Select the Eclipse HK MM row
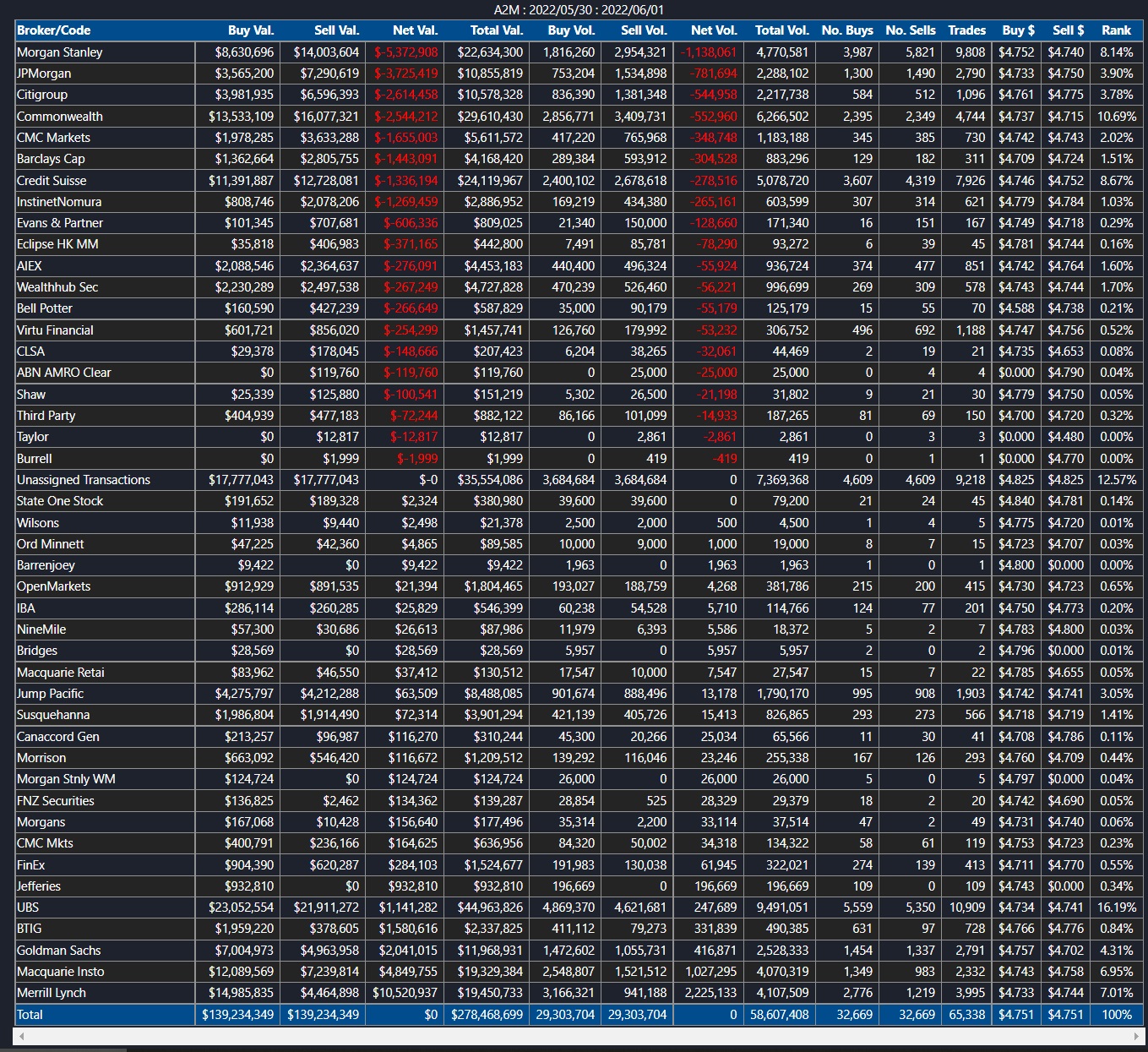 (579, 244)
